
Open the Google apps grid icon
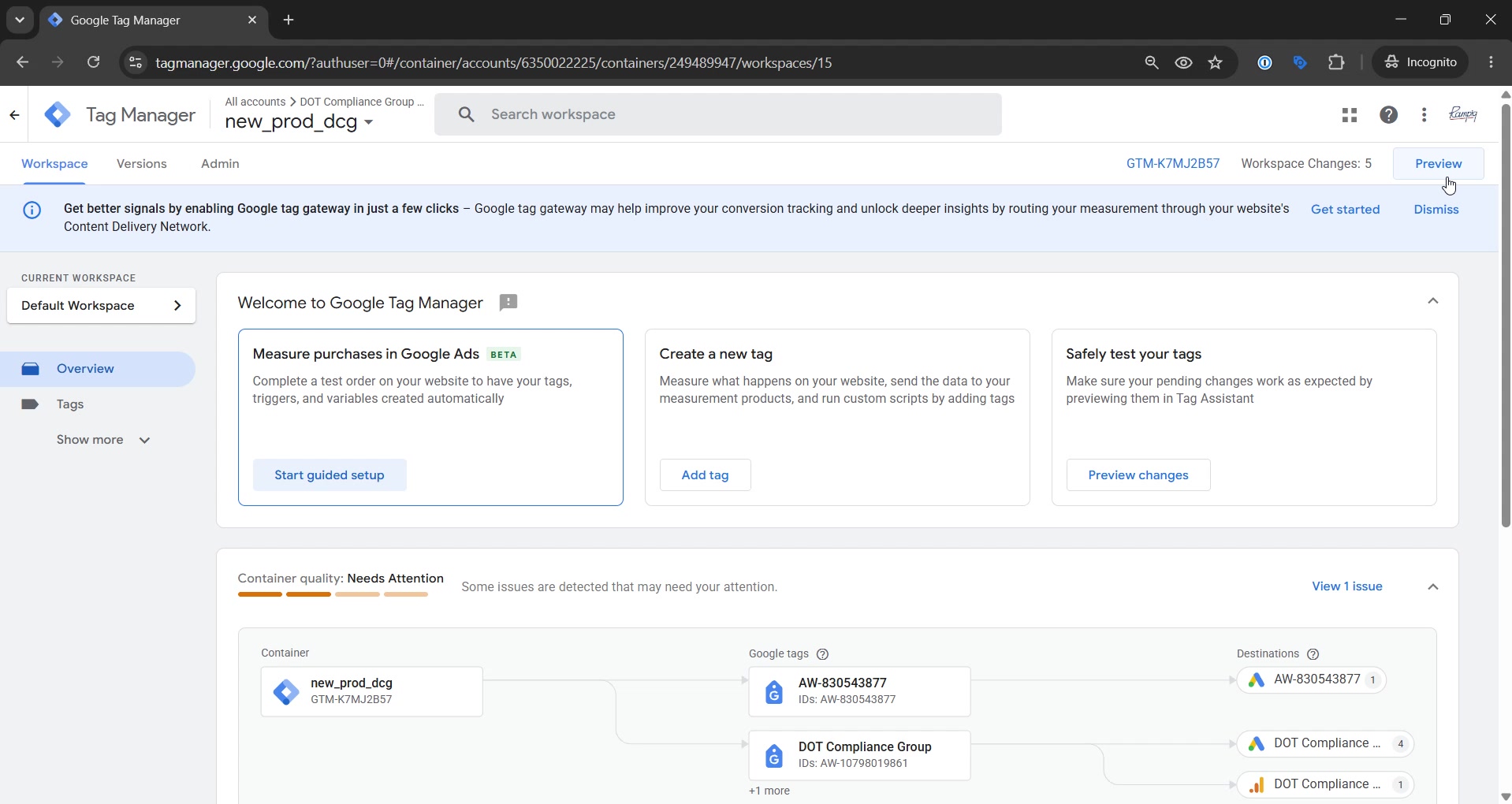1349,115
